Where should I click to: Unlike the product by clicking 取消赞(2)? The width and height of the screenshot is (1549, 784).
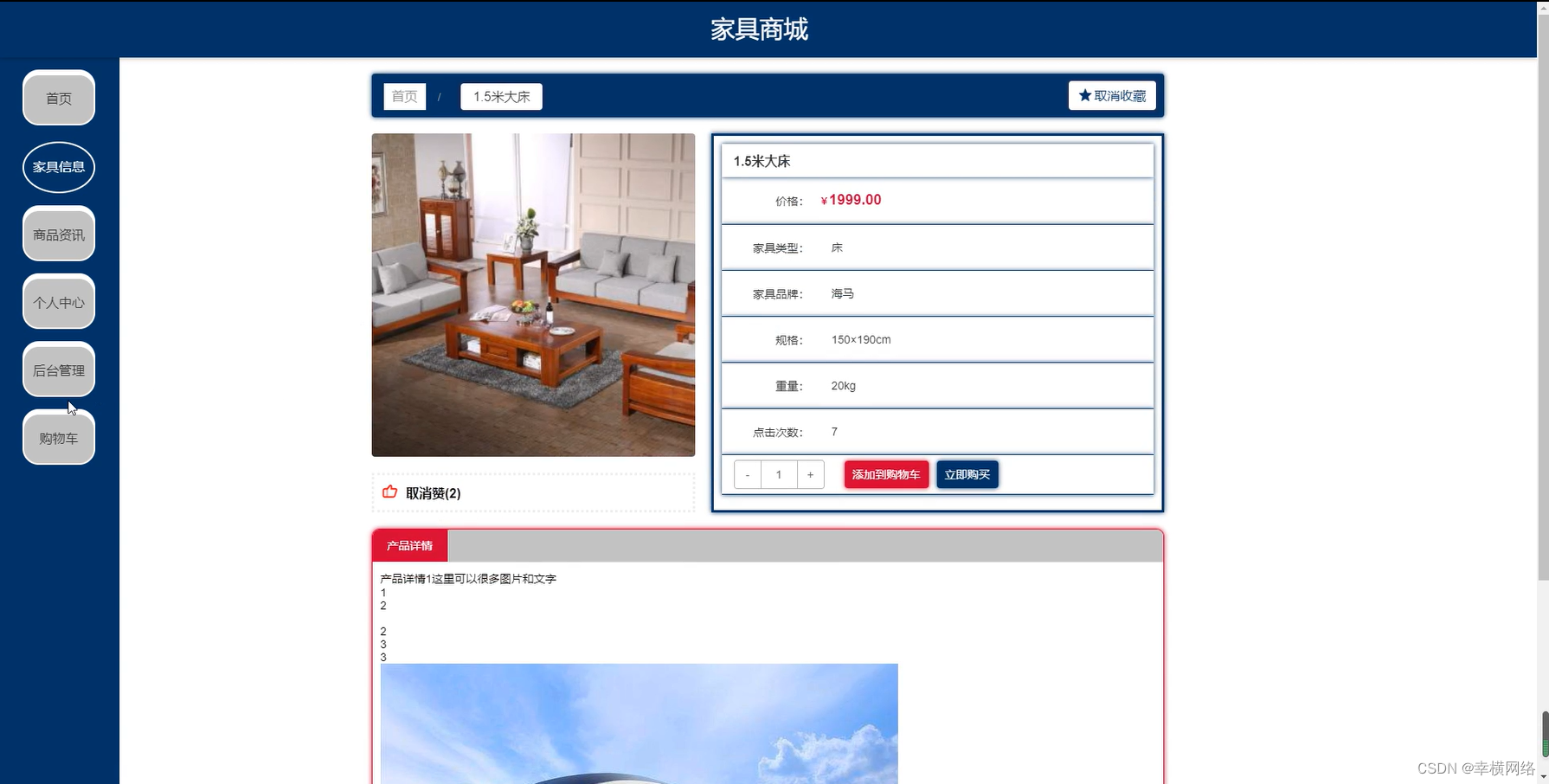[x=431, y=492]
